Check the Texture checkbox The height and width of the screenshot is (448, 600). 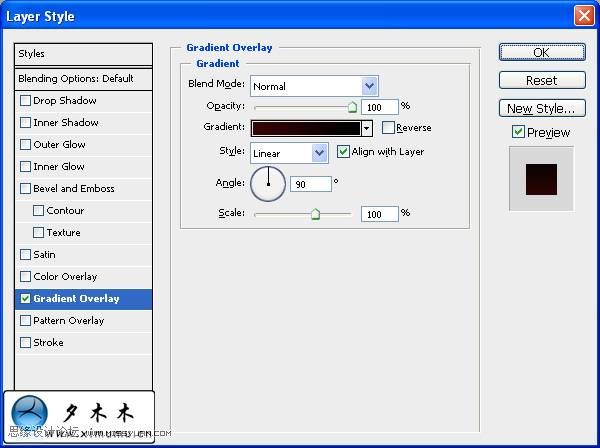coord(38,233)
